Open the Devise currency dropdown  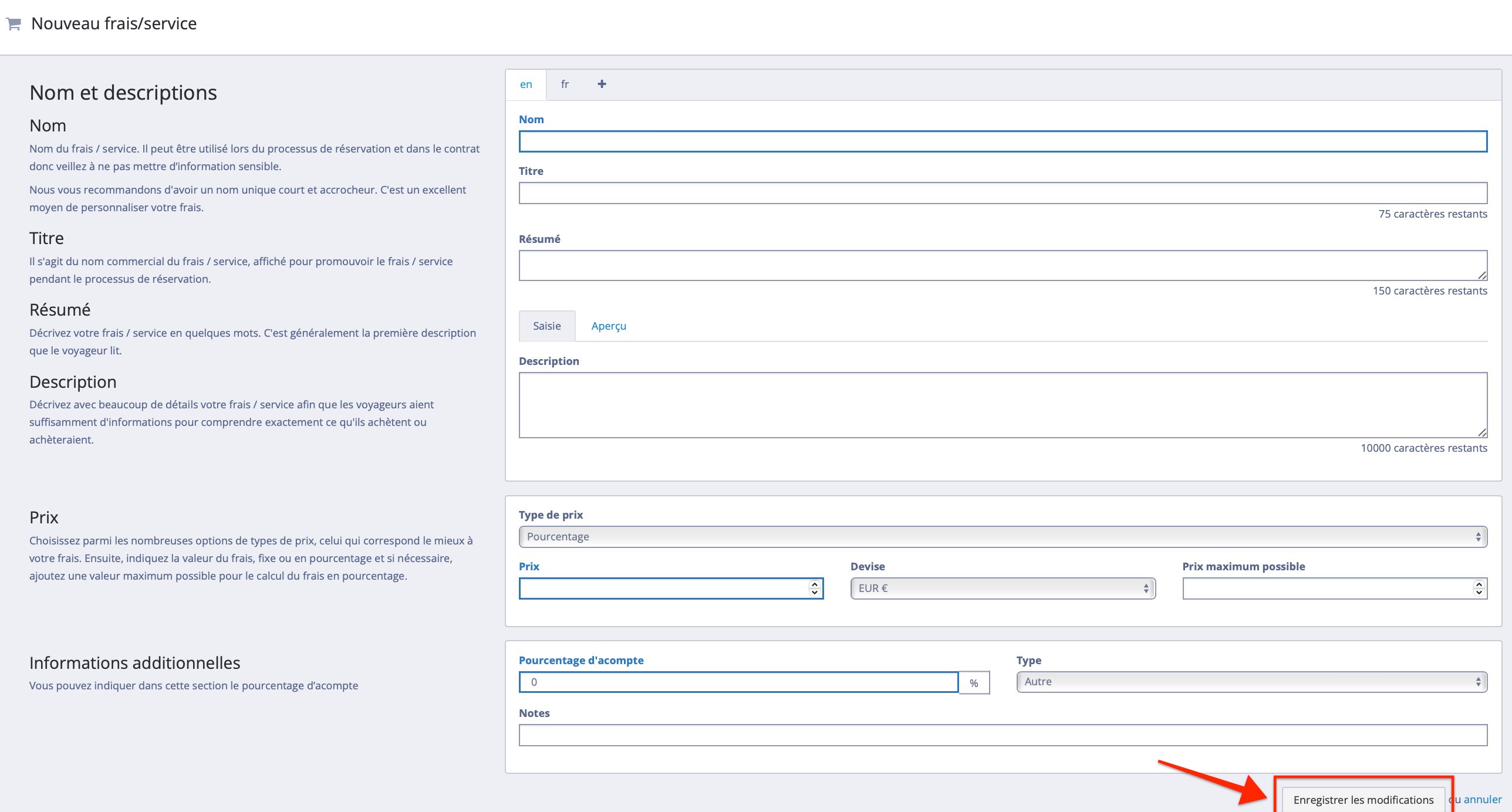point(1003,588)
